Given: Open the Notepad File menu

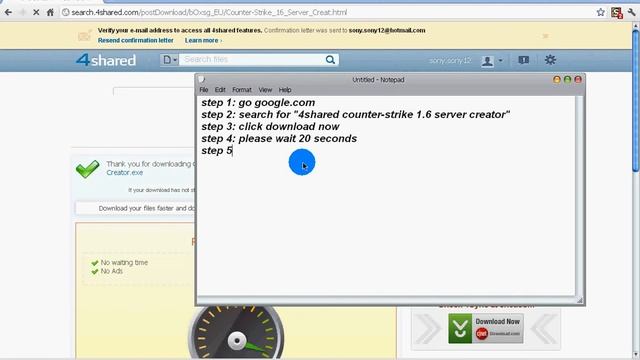Looking at the screenshot, I should pyautogui.click(x=204, y=90).
